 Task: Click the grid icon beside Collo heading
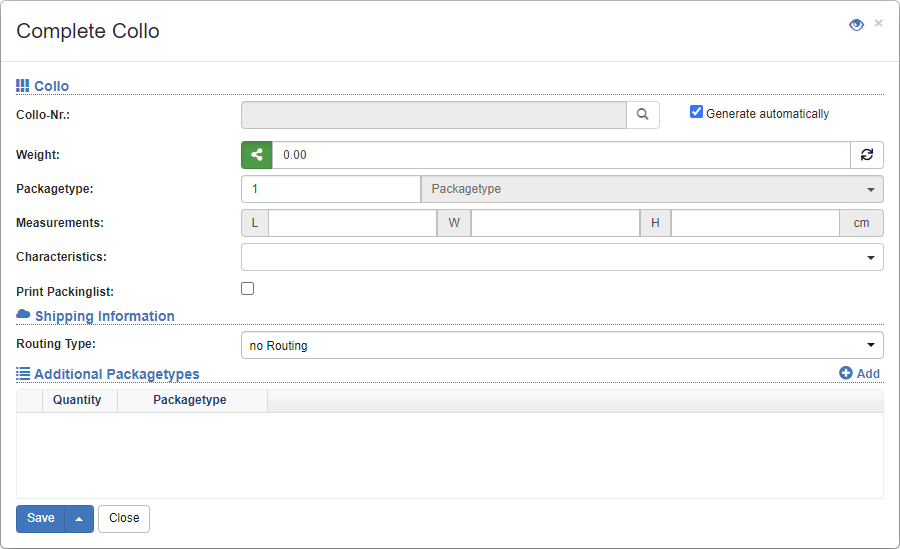tap(23, 86)
